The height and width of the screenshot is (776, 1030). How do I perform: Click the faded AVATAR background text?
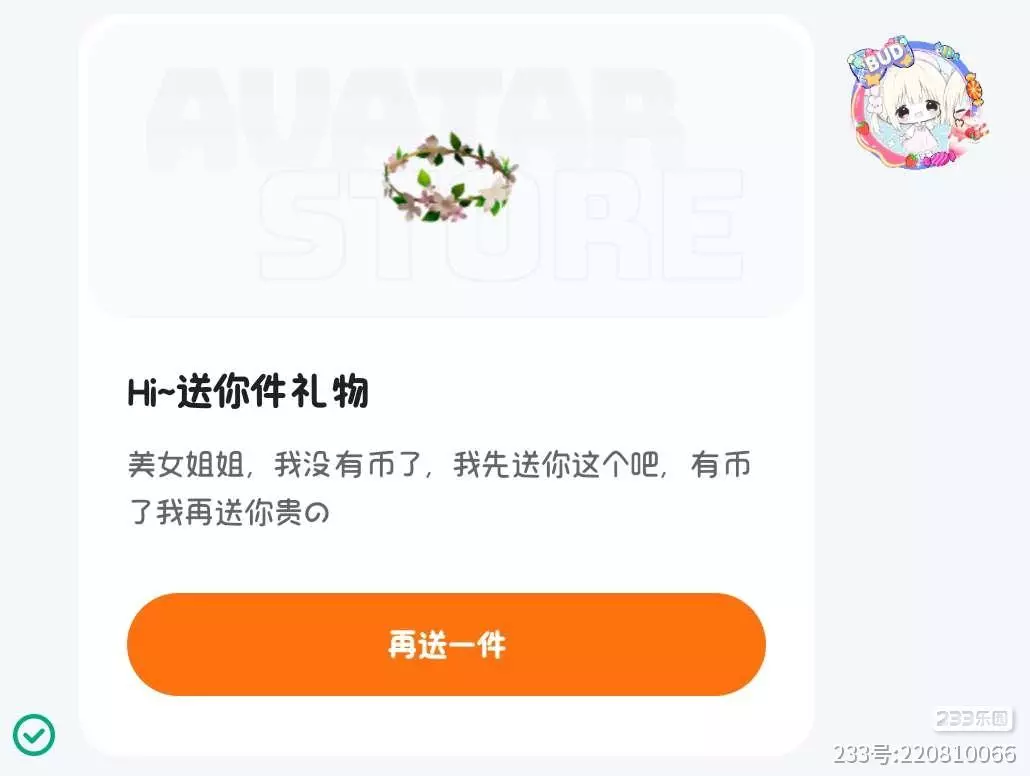(414, 120)
